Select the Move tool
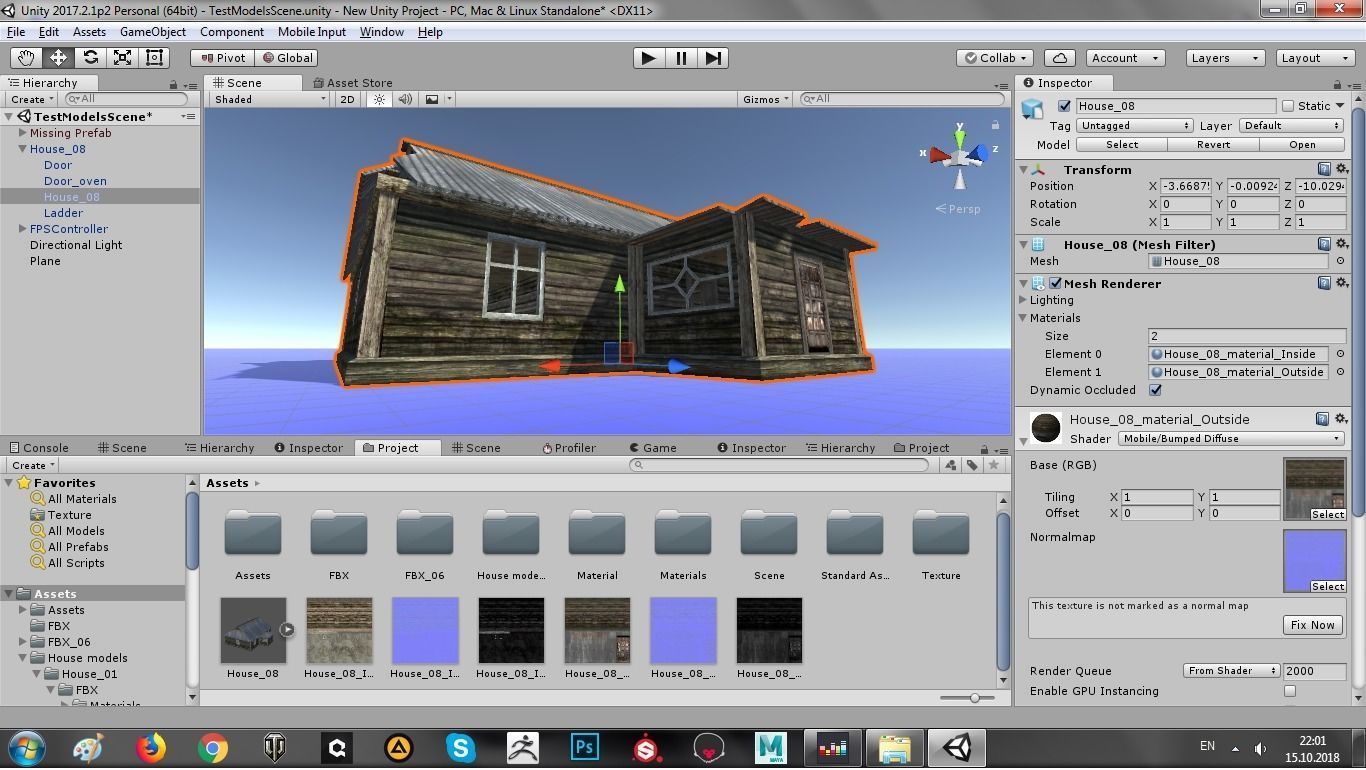This screenshot has width=1366, height=770. pyautogui.click(x=58, y=58)
